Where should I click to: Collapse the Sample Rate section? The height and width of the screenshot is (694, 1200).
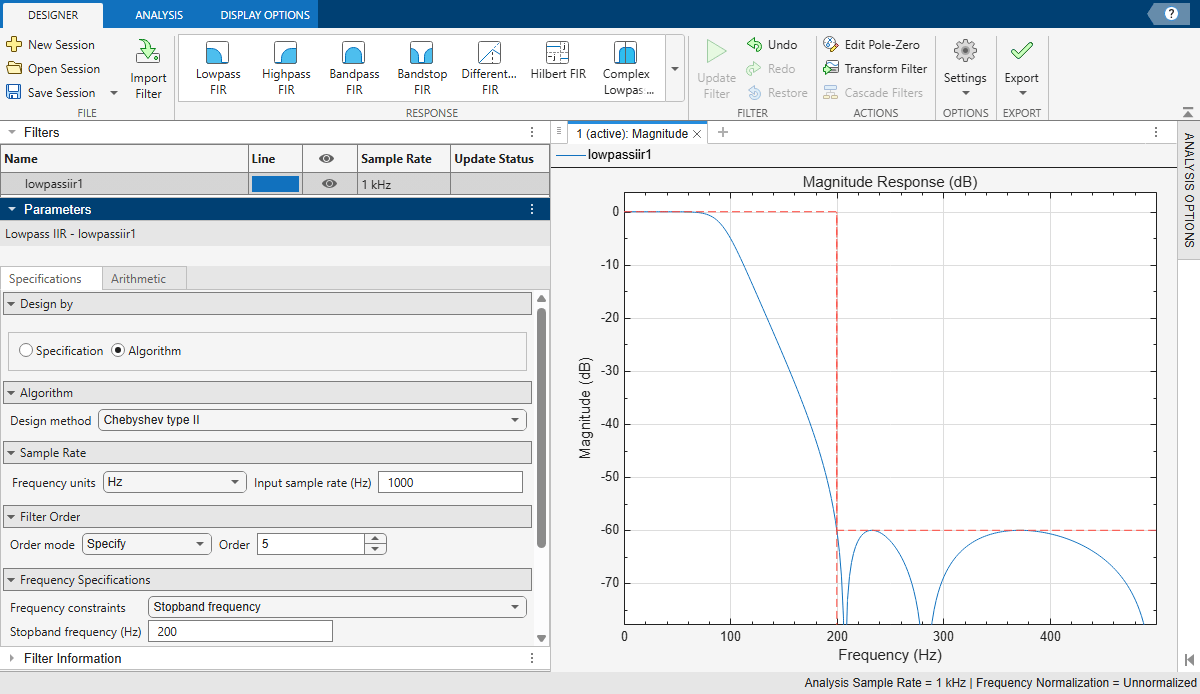coord(11,453)
